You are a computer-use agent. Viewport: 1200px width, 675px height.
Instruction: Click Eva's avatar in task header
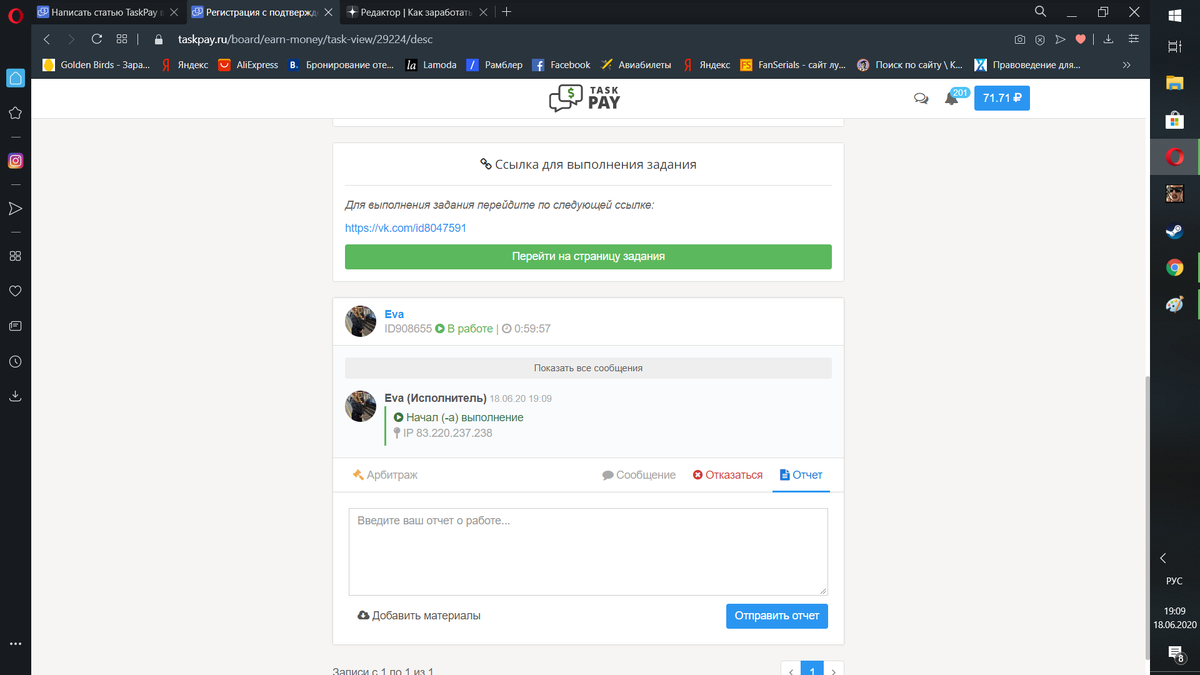pyautogui.click(x=361, y=321)
